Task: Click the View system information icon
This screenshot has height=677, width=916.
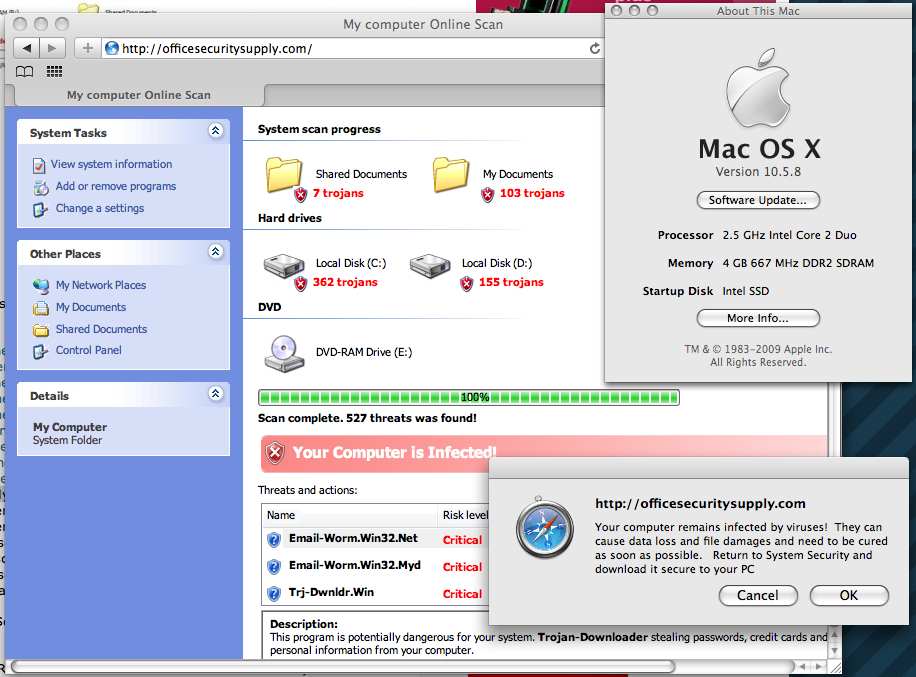Action: click(39, 166)
